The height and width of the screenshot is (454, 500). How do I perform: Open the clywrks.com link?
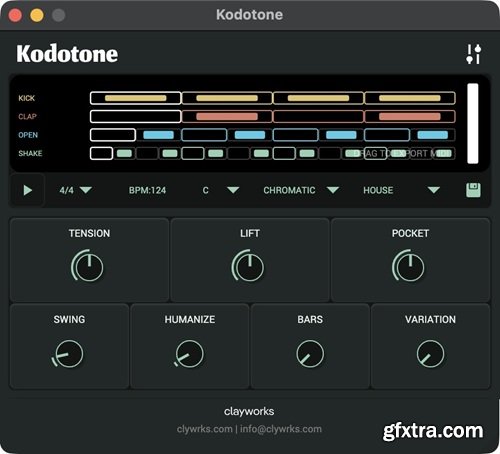point(204,429)
